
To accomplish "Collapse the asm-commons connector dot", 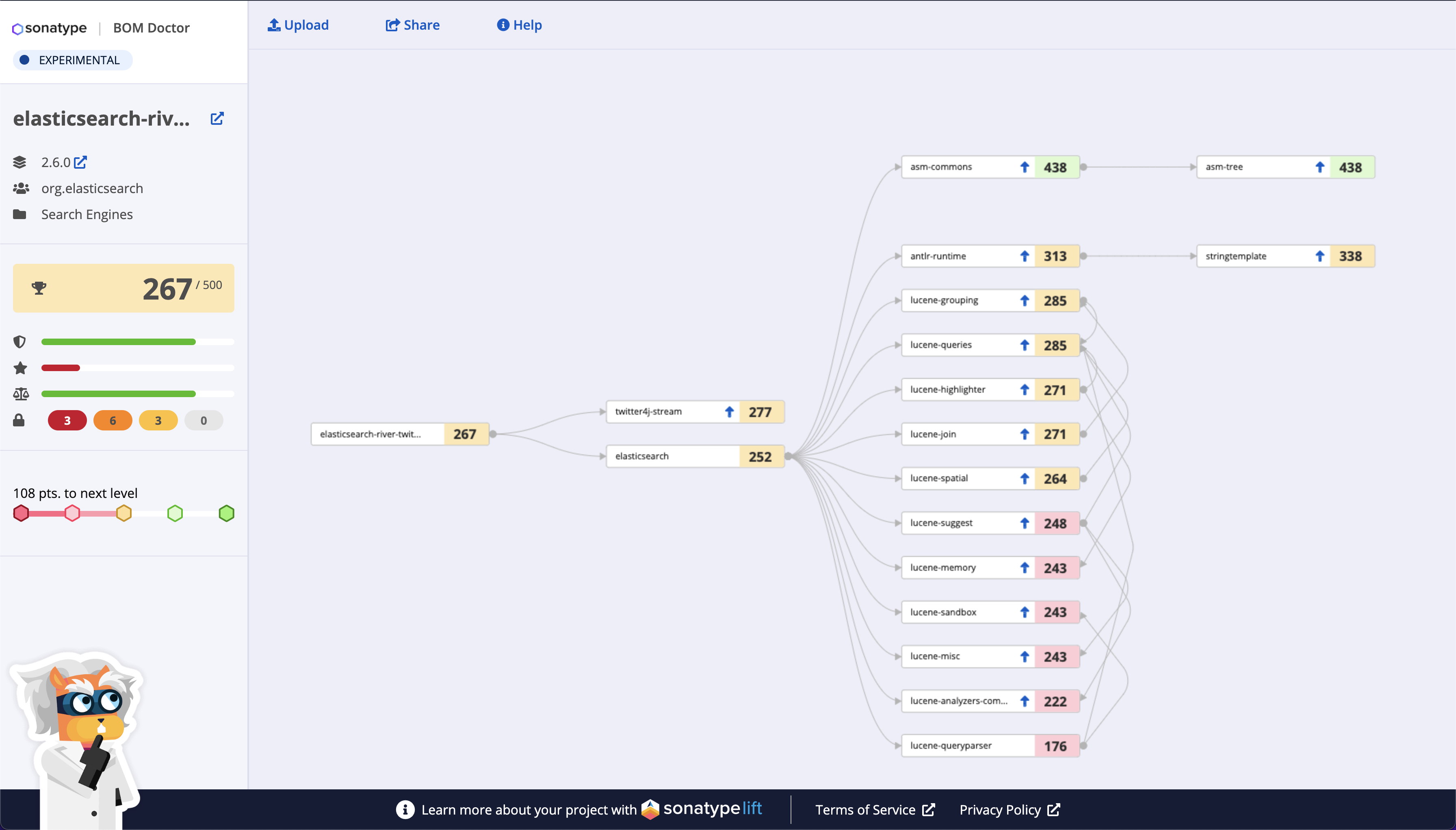I will point(1083,167).
